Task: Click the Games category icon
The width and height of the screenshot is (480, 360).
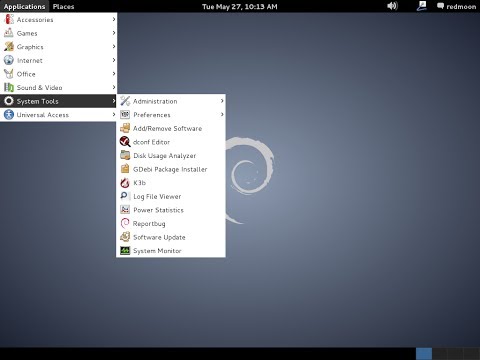Action: [9, 33]
